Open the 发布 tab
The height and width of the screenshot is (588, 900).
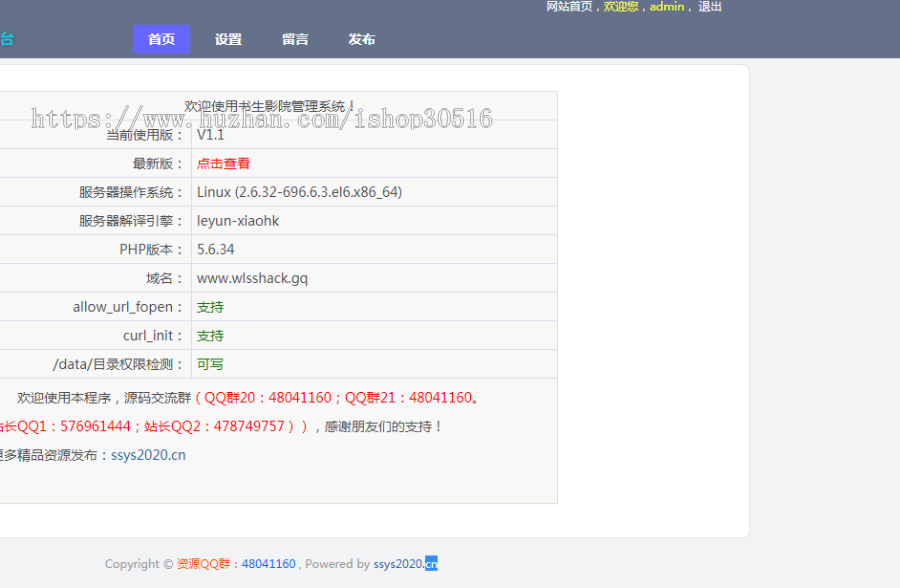tap(361, 39)
